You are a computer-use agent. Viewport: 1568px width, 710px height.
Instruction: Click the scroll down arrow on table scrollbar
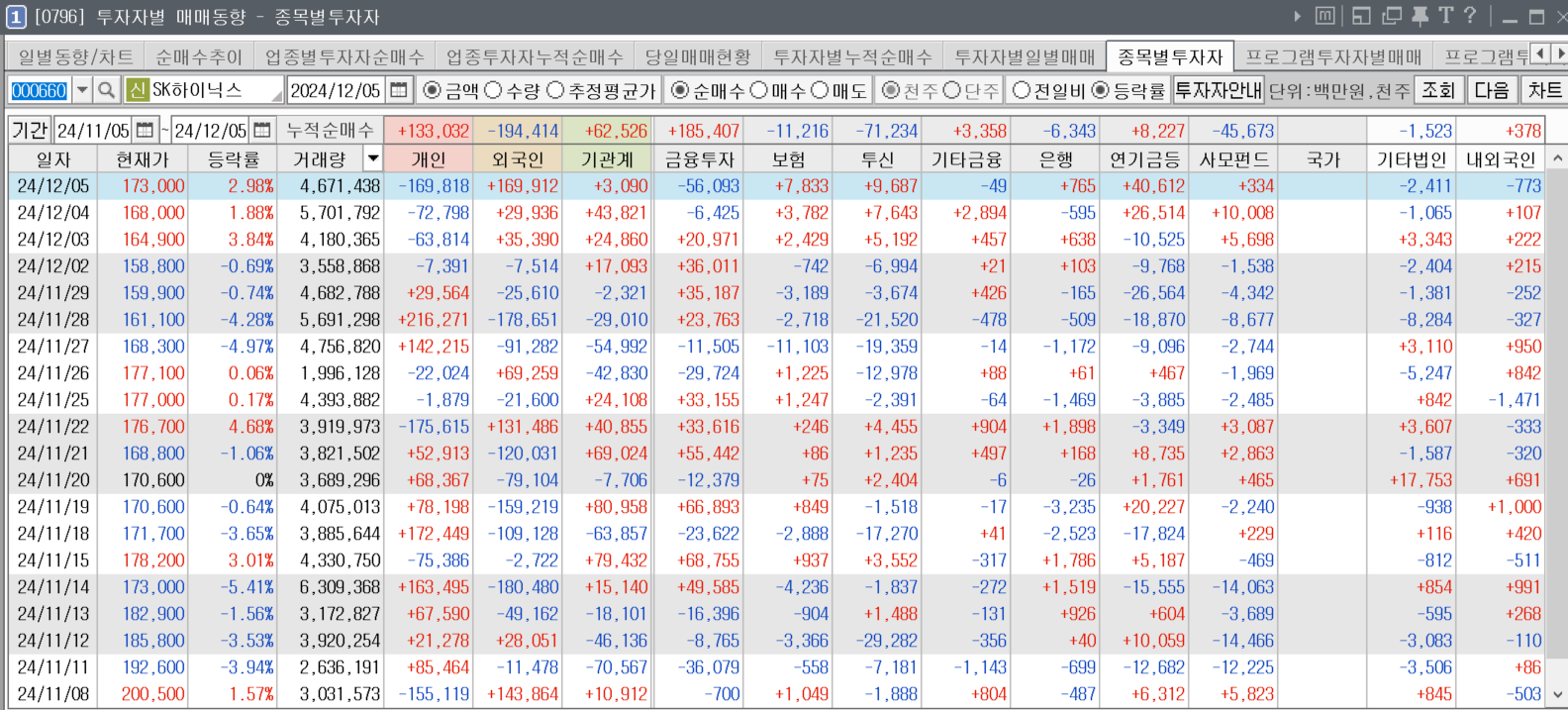[x=1557, y=695]
